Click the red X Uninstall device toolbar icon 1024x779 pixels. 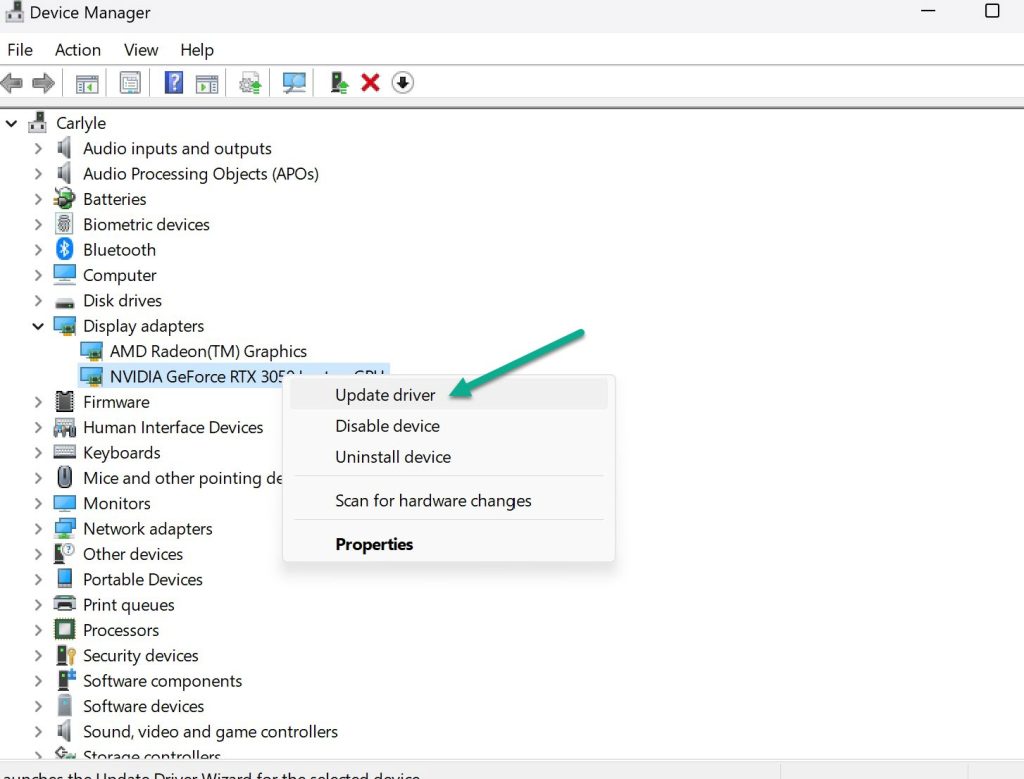click(370, 82)
